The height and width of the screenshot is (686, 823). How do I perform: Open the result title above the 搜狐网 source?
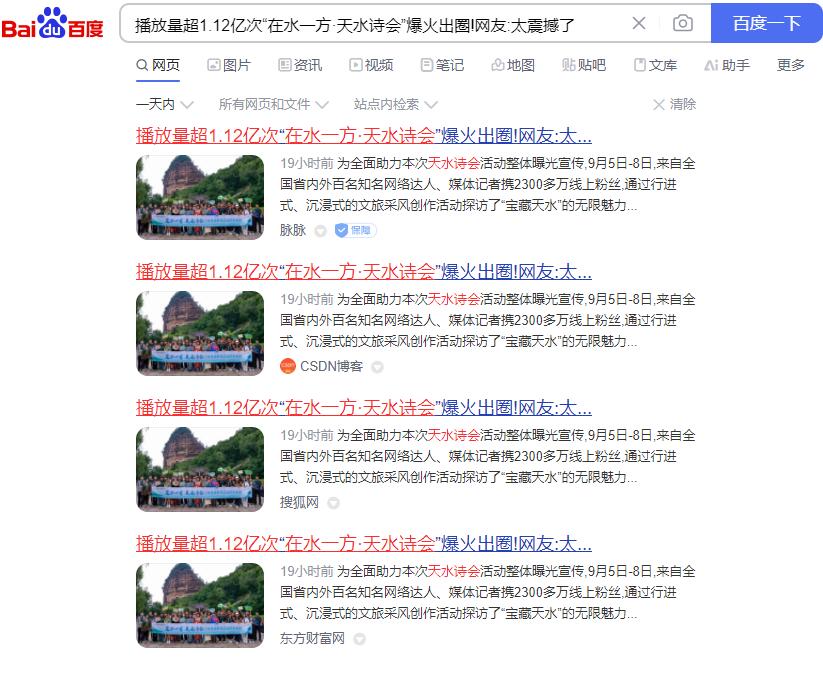pos(364,408)
